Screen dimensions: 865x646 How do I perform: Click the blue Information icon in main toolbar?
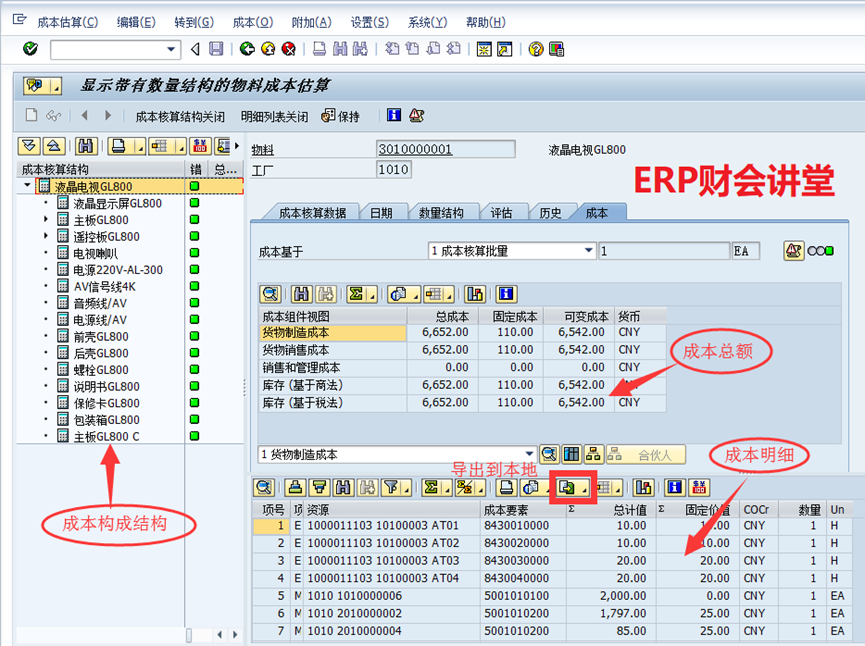coord(394,115)
